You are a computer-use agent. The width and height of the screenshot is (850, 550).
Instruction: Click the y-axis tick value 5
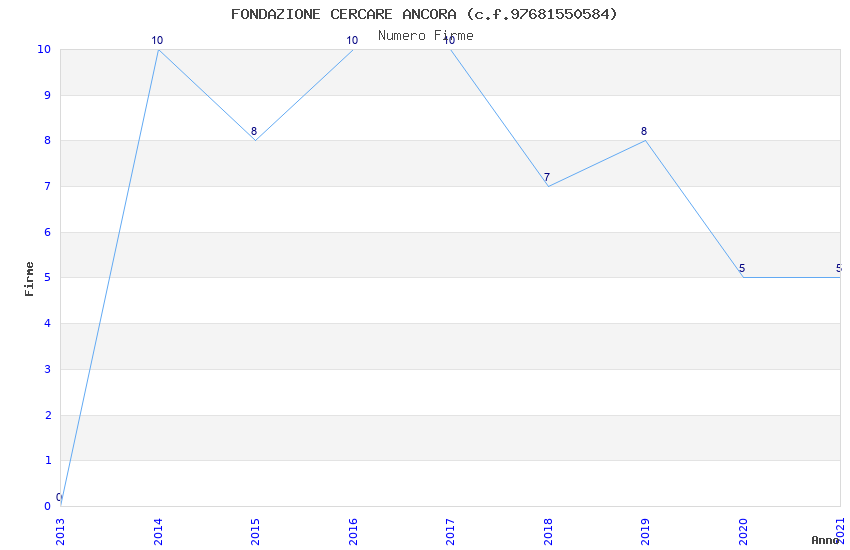point(48,277)
